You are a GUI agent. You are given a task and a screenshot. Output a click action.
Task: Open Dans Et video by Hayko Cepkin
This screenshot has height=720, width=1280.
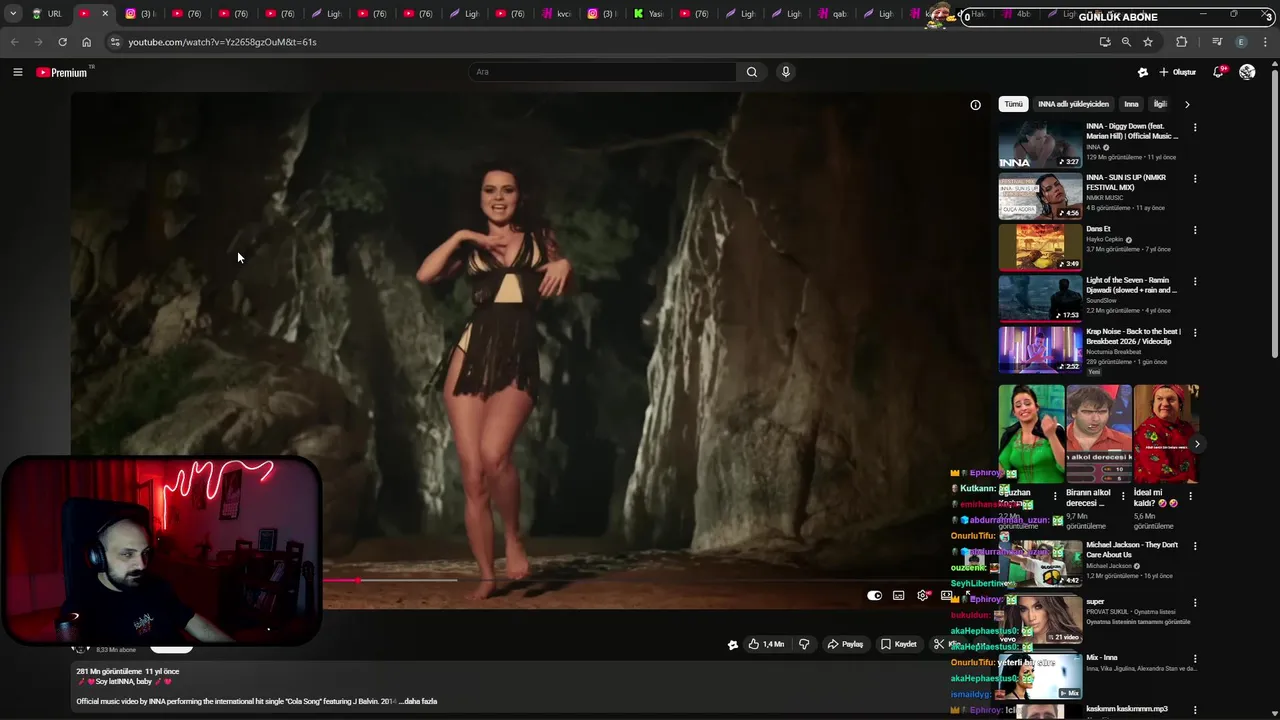pyautogui.click(x=1040, y=247)
